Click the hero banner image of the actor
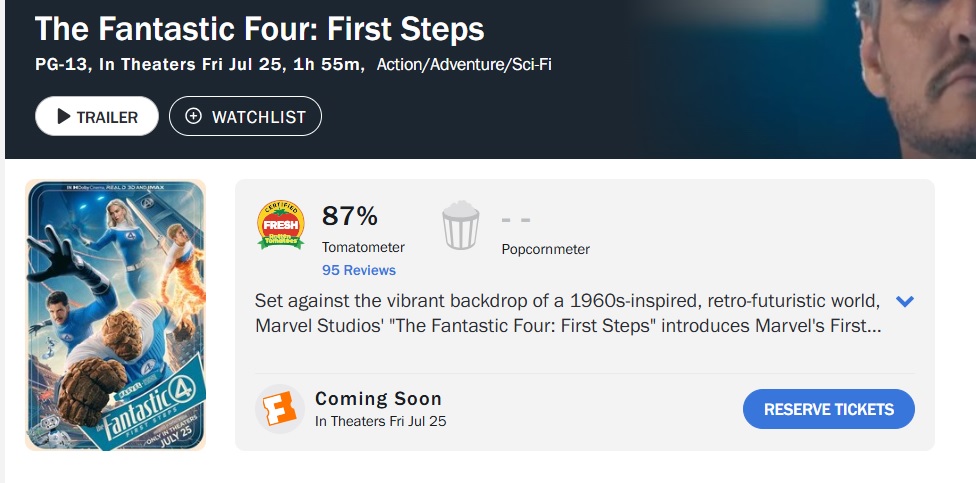The width and height of the screenshot is (976, 483). [900, 80]
